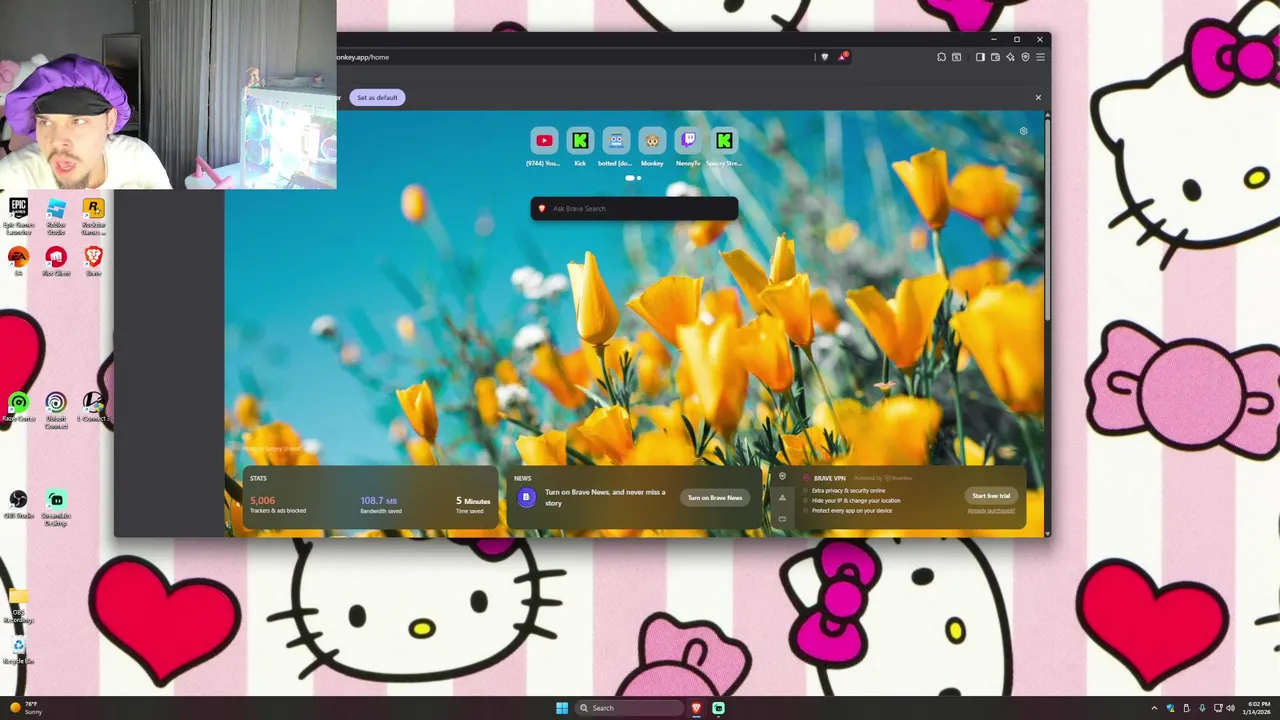Open the Leo AI sparkle icon
The height and width of the screenshot is (720, 1280).
coord(1010,57)
